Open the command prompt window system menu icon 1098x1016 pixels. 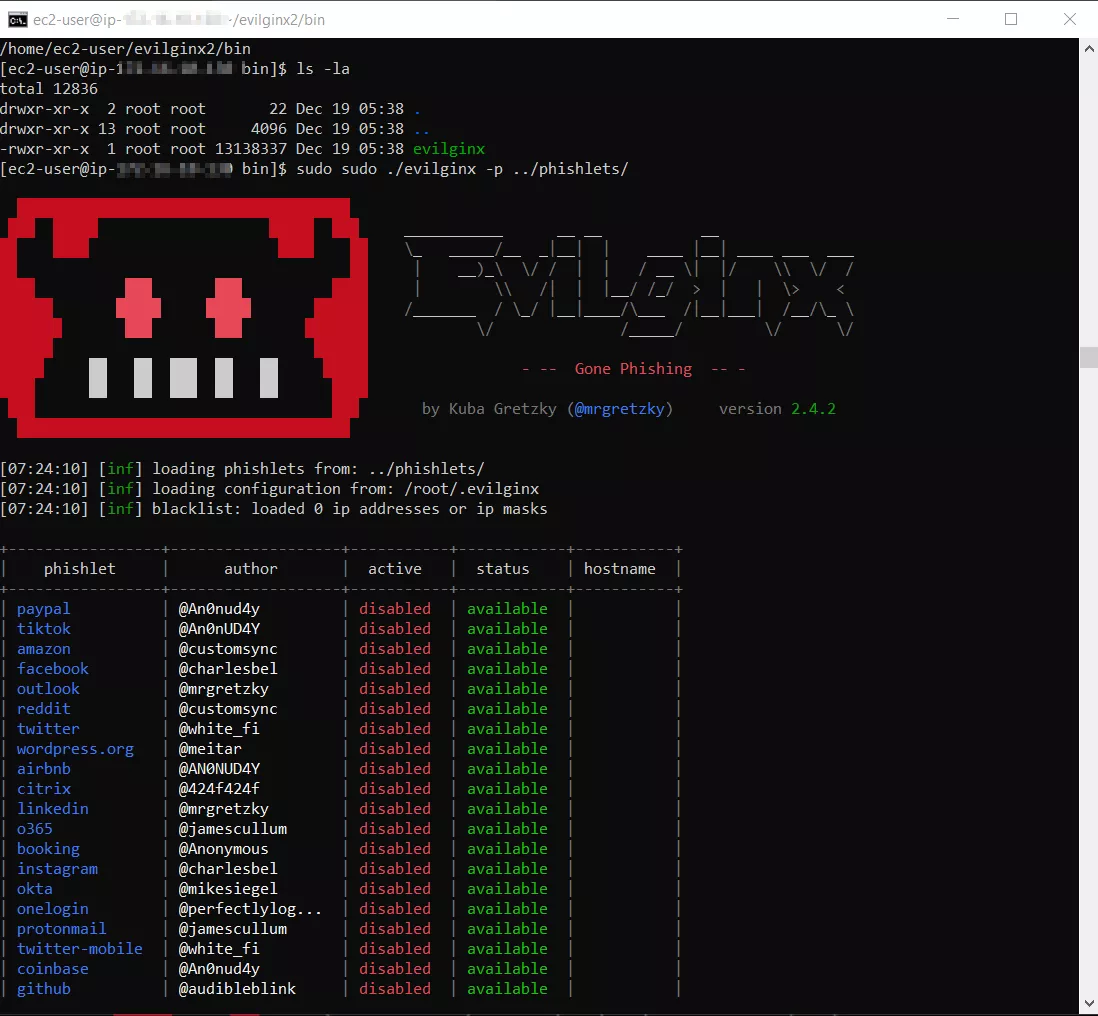tap(17, 19)
